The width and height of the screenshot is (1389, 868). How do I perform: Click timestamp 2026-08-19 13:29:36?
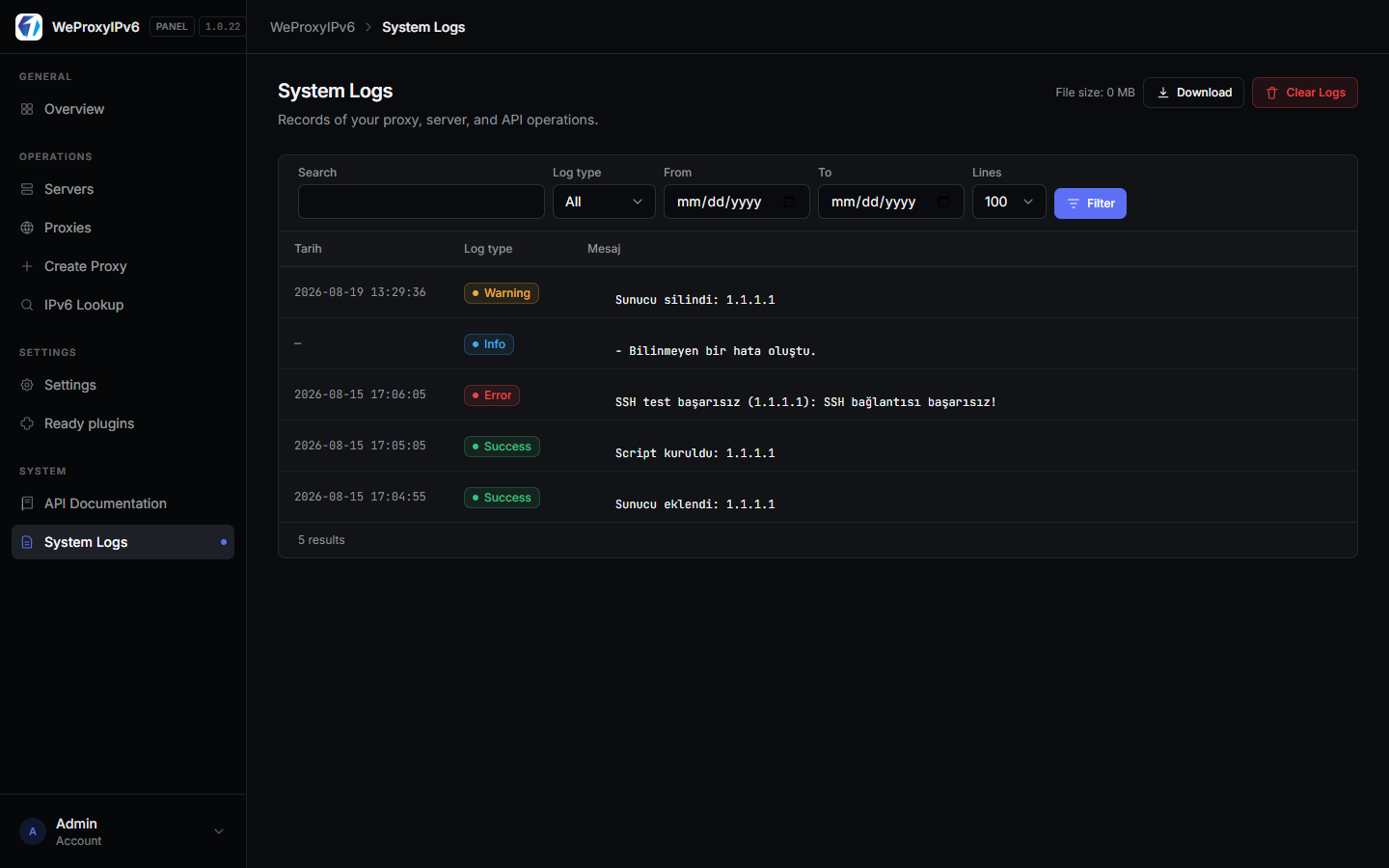coord(360,292)
